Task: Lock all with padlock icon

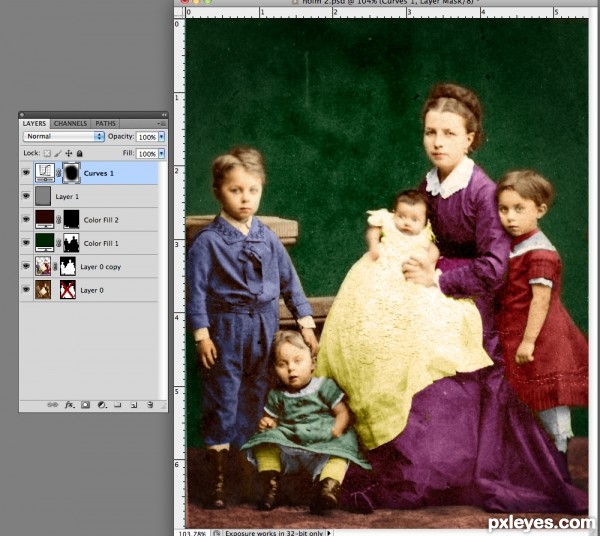Action: click(x=80, y=153)
